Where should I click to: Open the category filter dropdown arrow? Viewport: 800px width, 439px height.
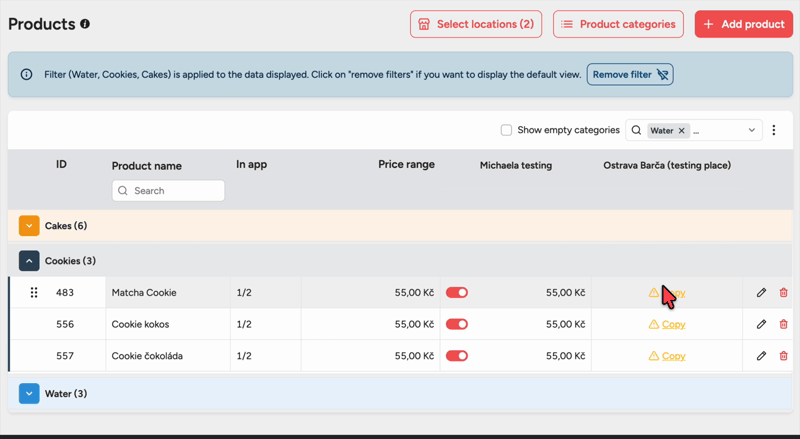click(752, 130)
